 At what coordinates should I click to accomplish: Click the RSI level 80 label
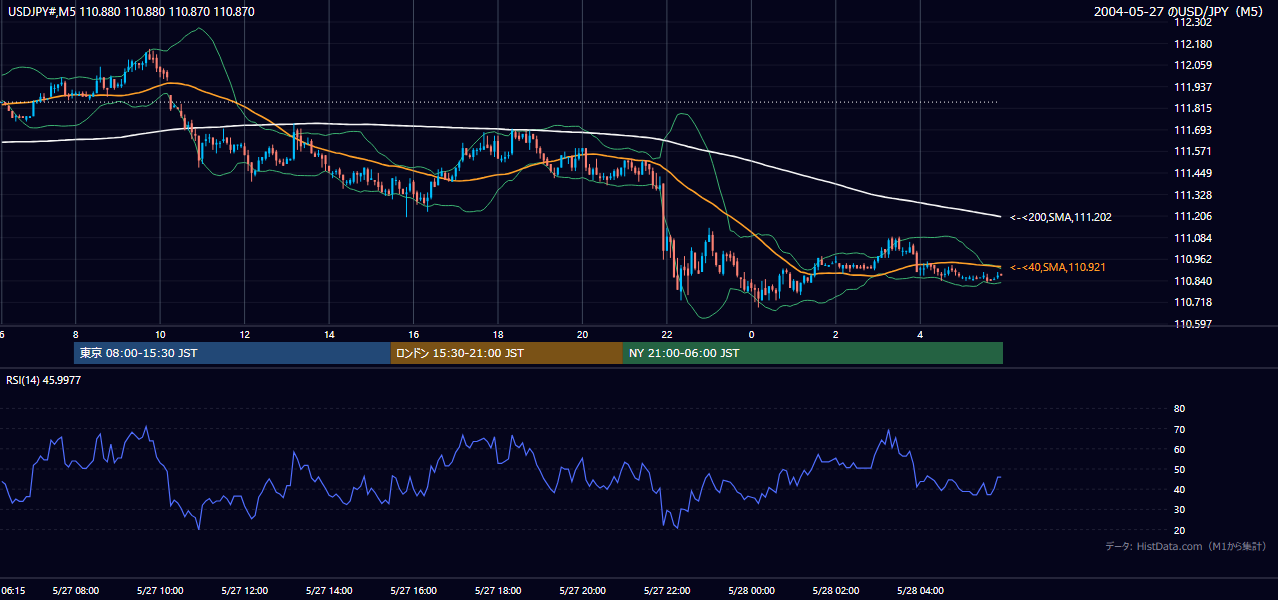click(1179, 409)
